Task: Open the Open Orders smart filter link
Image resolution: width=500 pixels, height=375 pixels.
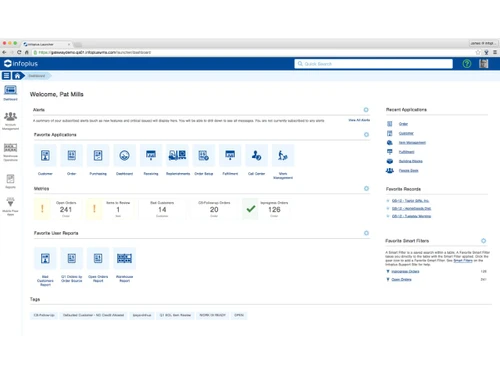Action: [x=401, y=279]
